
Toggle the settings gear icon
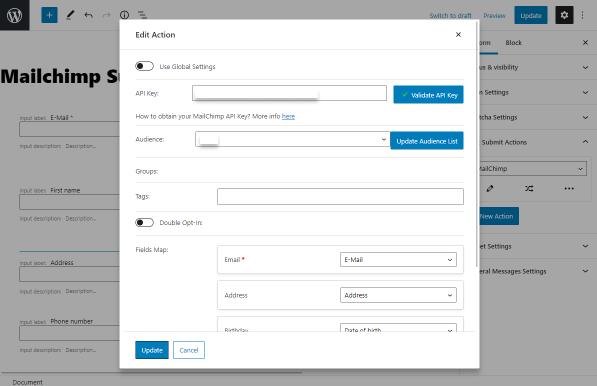pos(564,15)
